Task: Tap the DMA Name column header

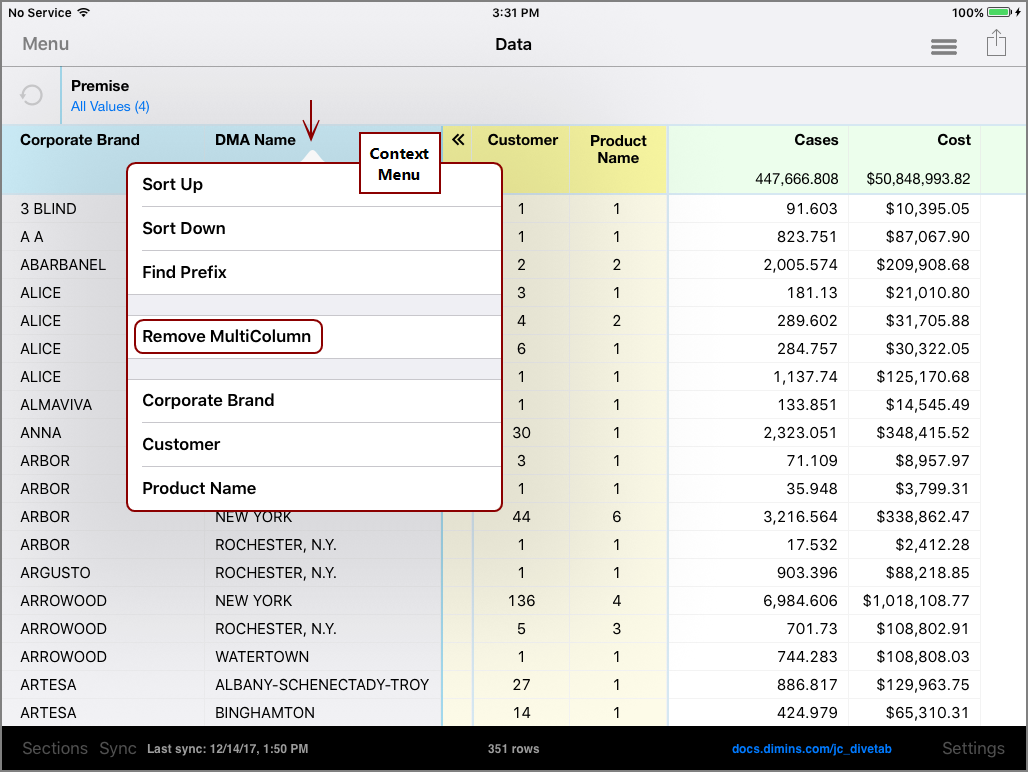Action: tap(255, 140)
